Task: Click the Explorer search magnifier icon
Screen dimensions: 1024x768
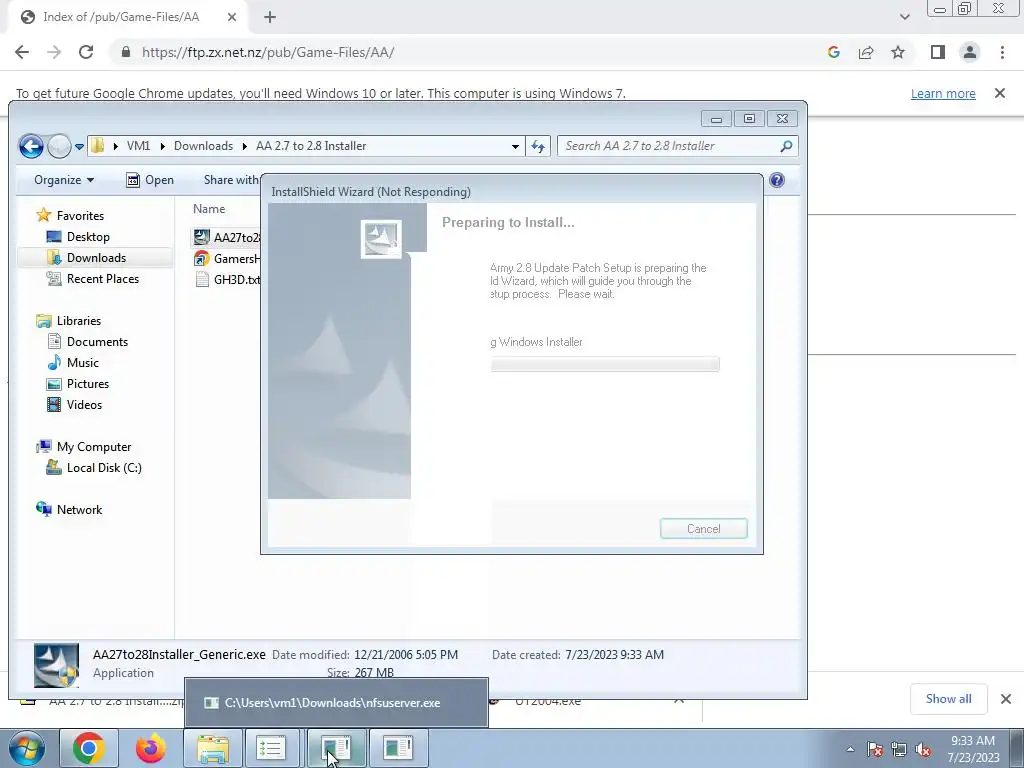Action: click(x=786, y=146)
